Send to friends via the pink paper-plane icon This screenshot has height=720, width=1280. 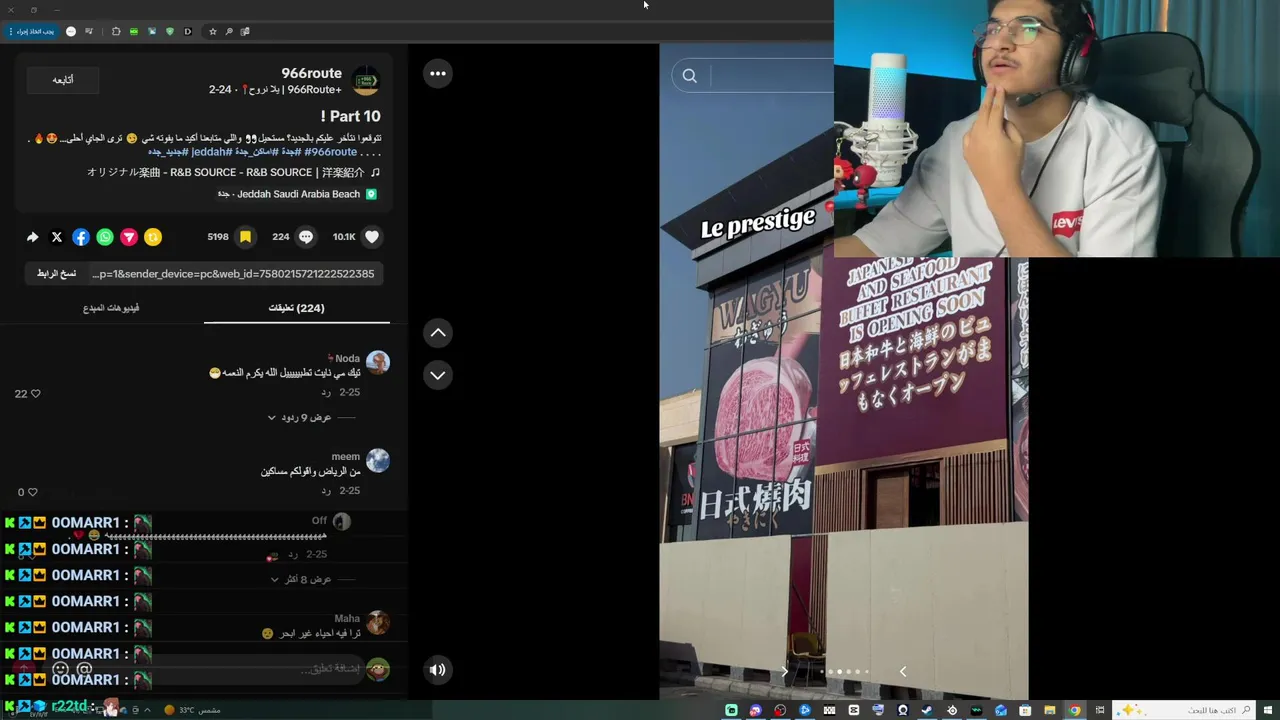pos(129,237)
